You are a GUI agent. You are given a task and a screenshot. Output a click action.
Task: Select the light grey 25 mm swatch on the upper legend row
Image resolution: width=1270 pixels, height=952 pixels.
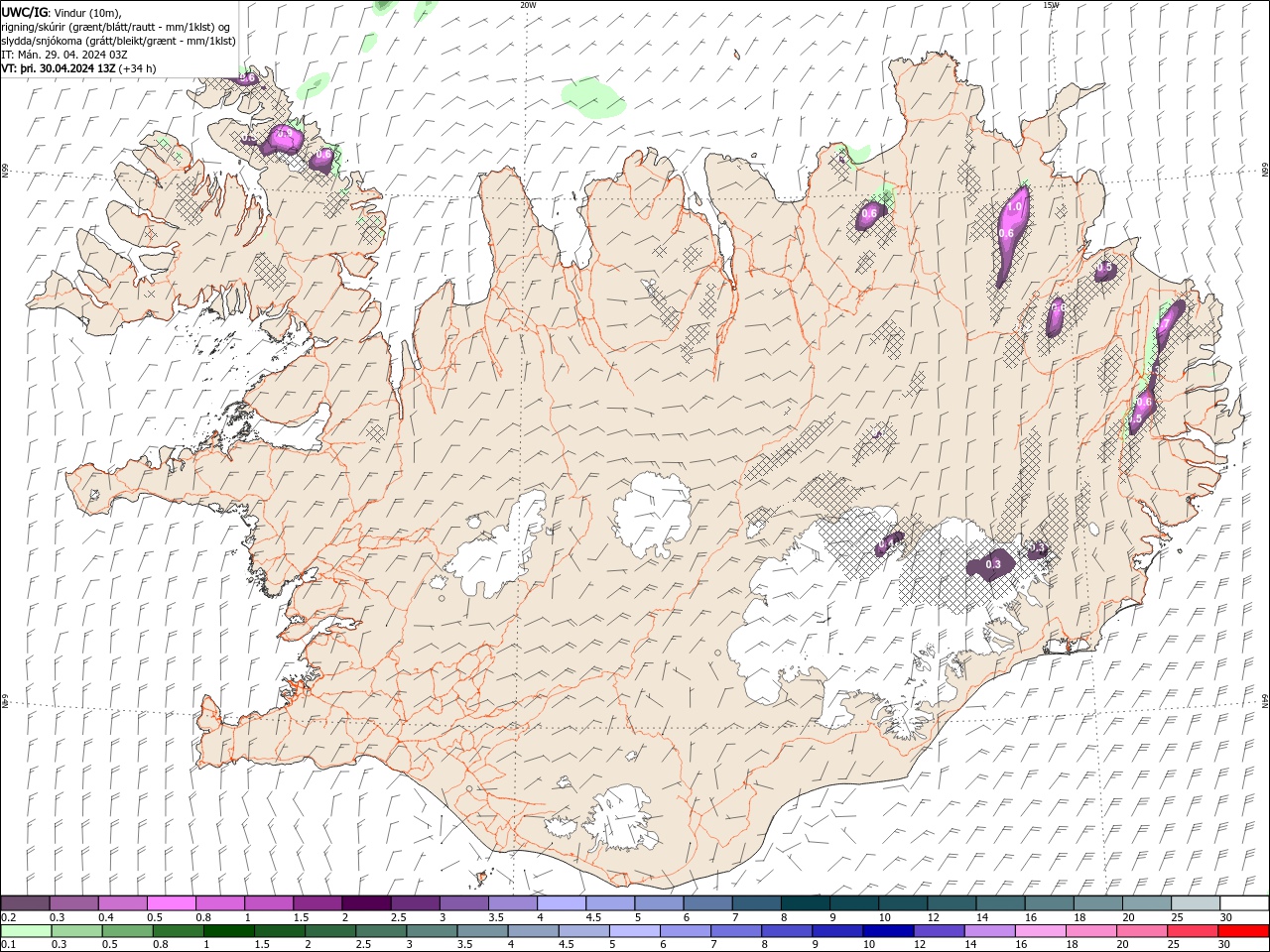(x=1196, y=903)
